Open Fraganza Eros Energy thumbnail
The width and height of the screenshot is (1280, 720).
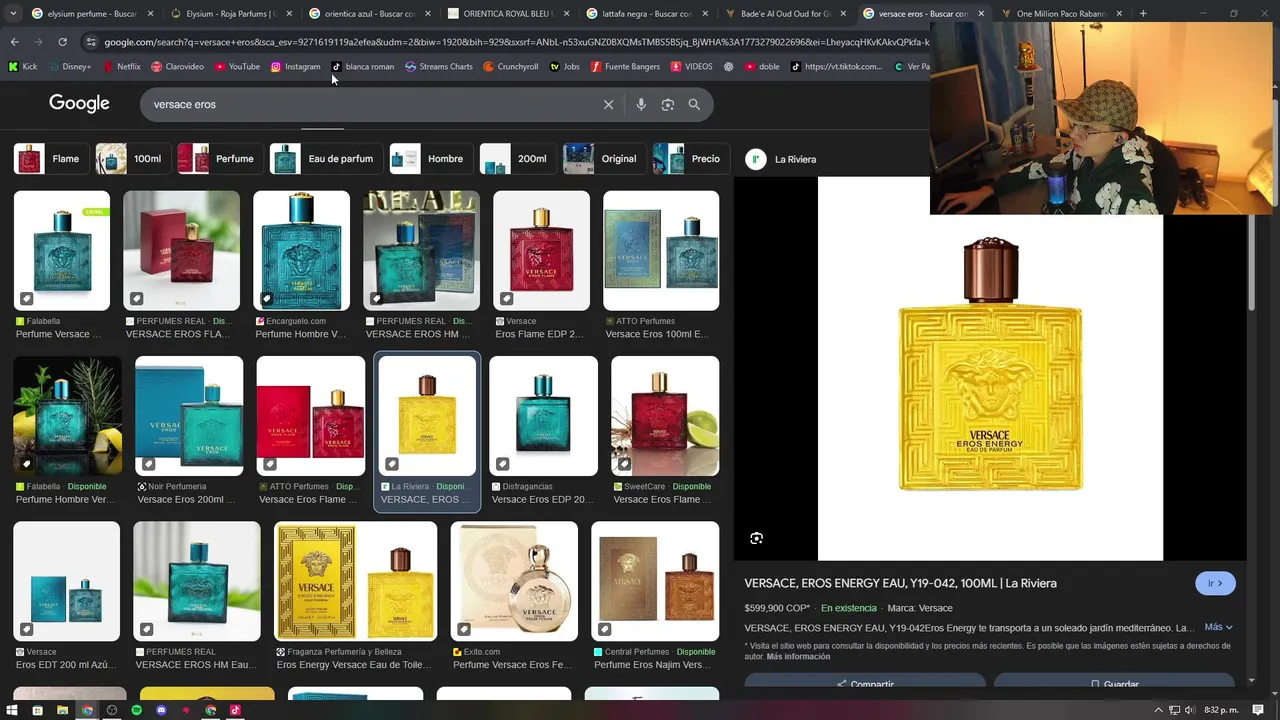tap(355, 581)
